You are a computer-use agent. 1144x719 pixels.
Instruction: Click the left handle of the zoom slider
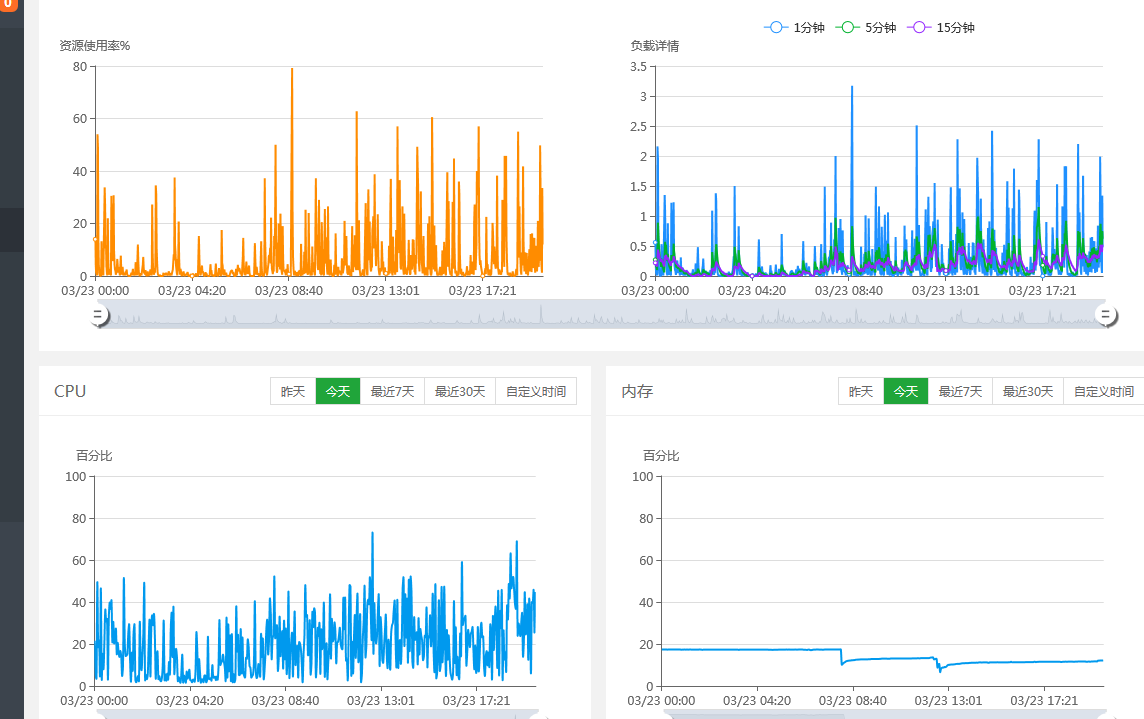(99, 315)
